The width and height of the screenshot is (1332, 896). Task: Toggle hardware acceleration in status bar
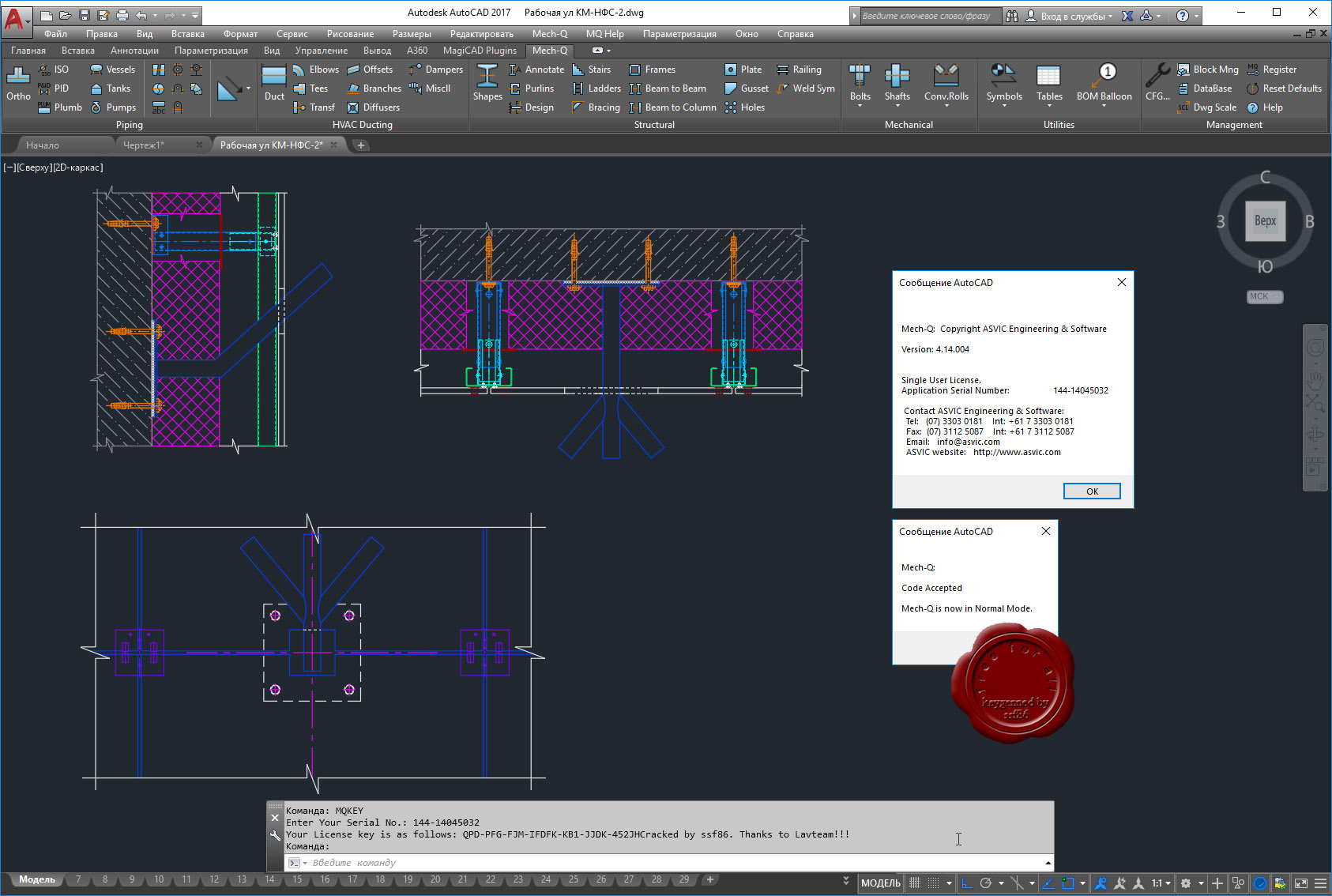coord(1260,883)
